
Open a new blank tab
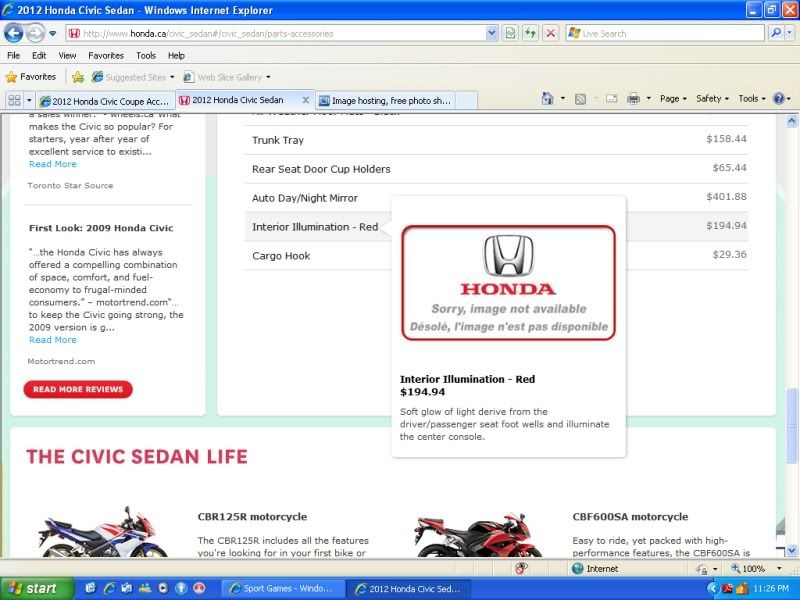pos(466,101)
